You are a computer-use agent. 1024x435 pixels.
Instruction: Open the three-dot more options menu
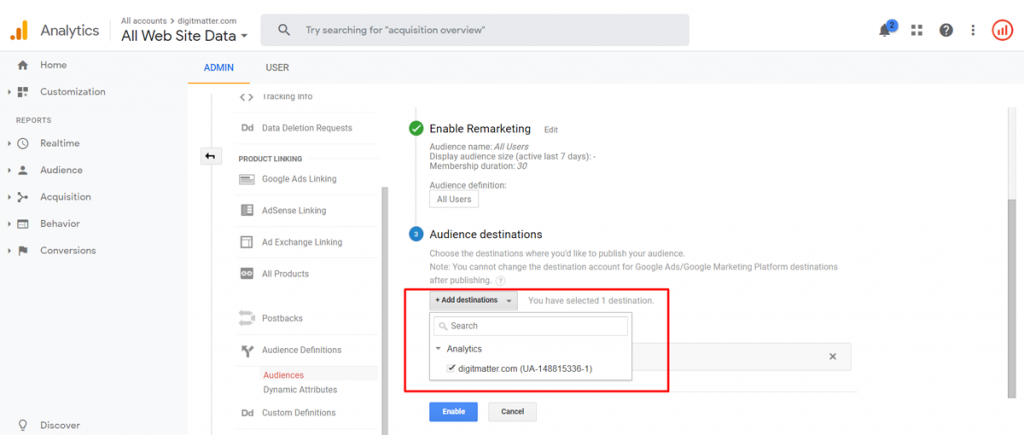point(973,30)
